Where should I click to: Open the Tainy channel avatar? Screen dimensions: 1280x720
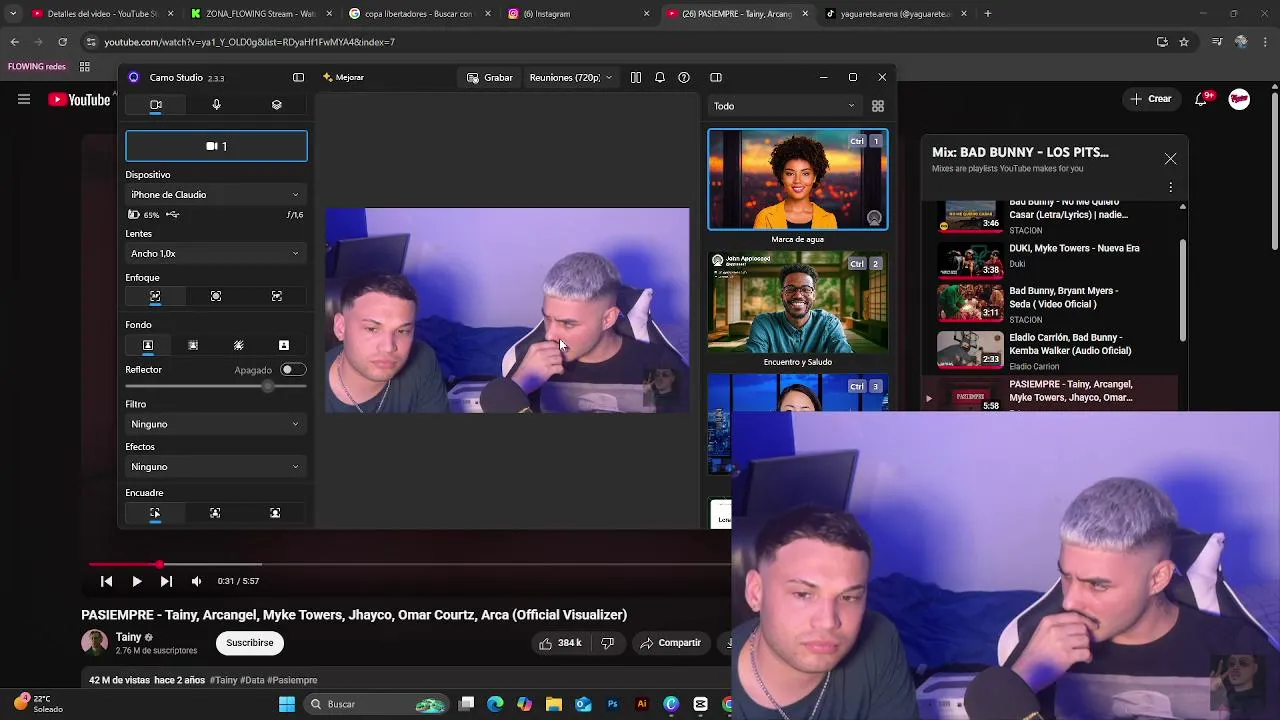94,642
